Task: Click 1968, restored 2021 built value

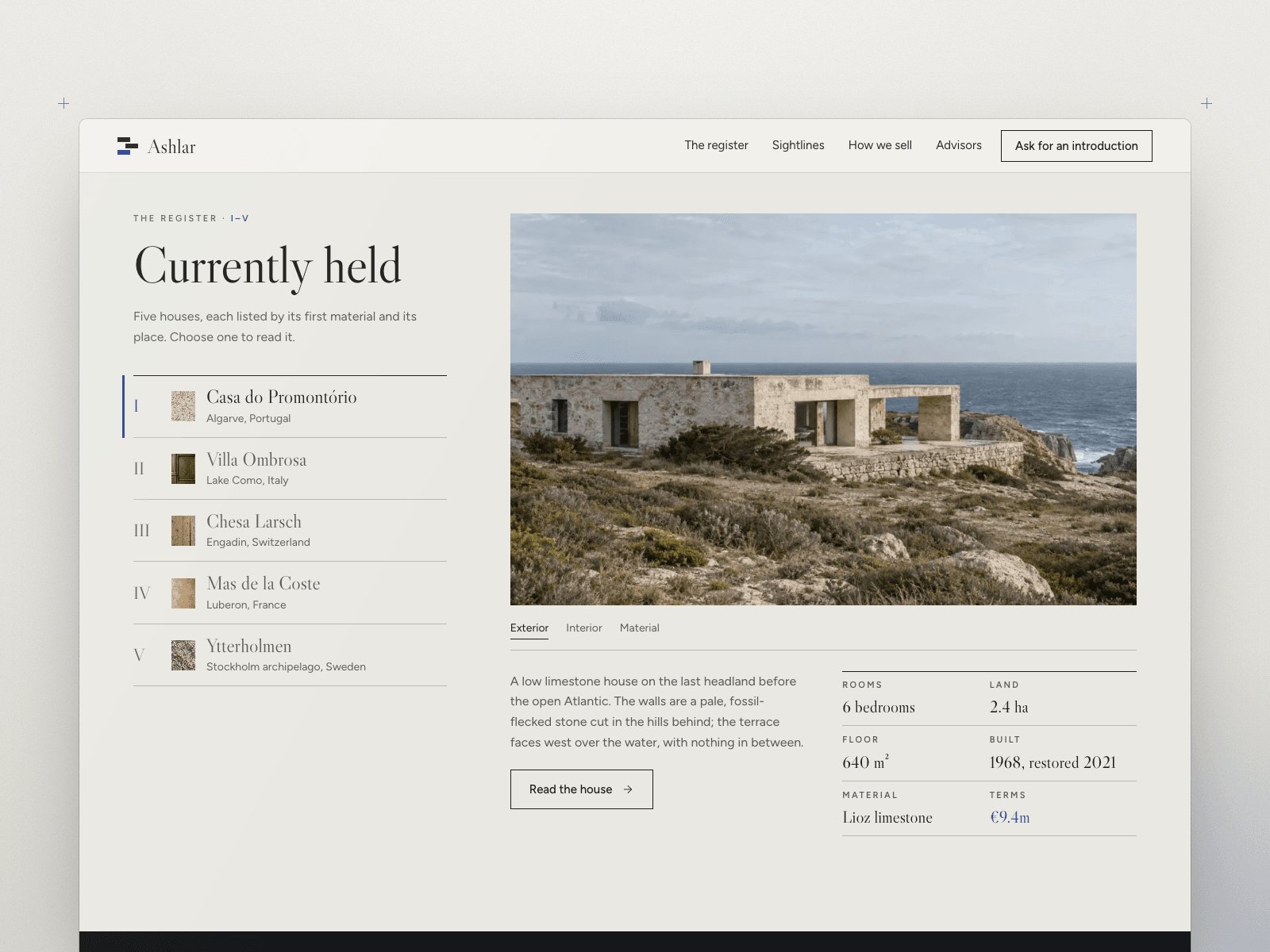Action: 1053,762
